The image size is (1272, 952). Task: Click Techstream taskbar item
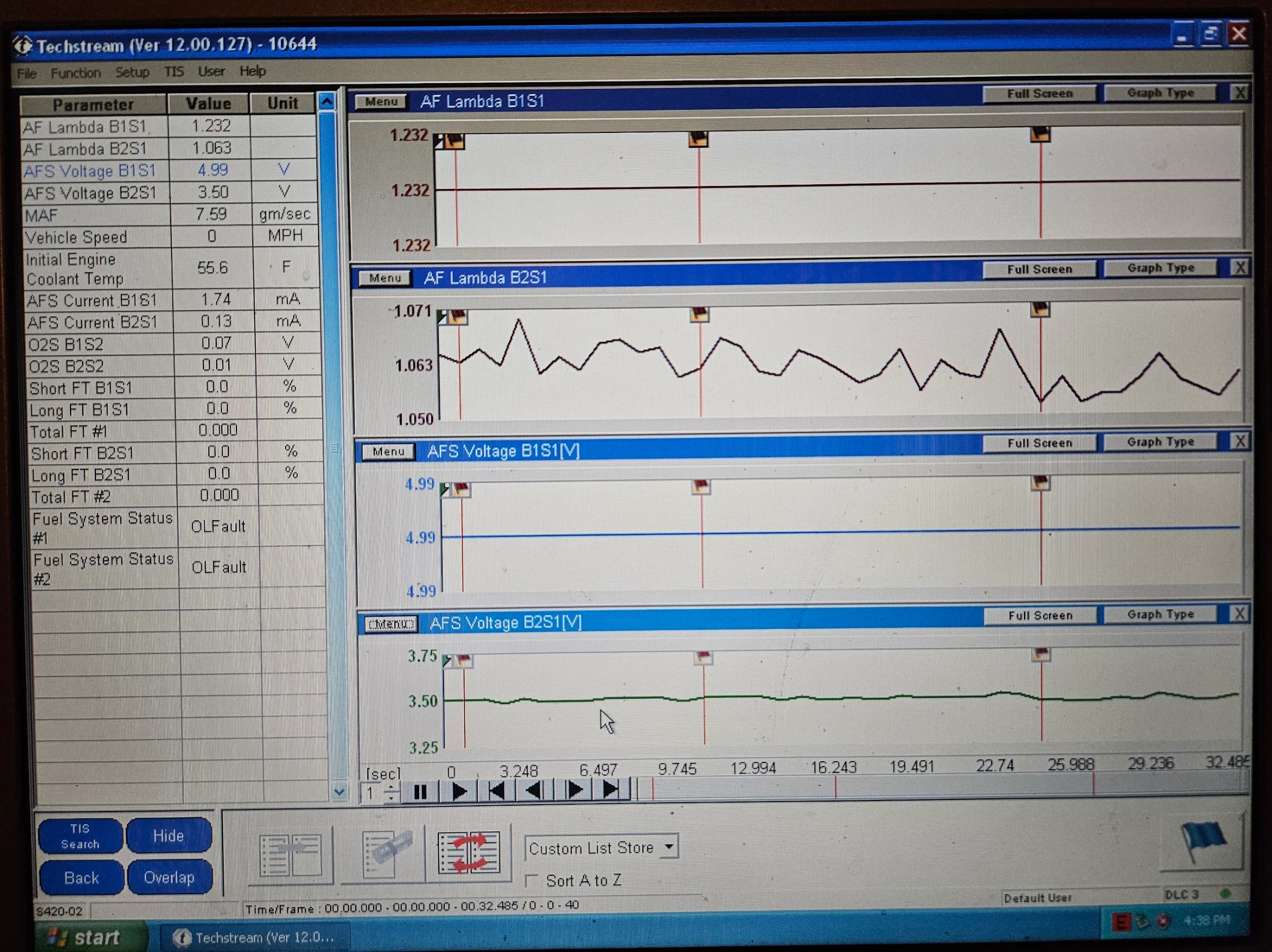pos(254,937)
